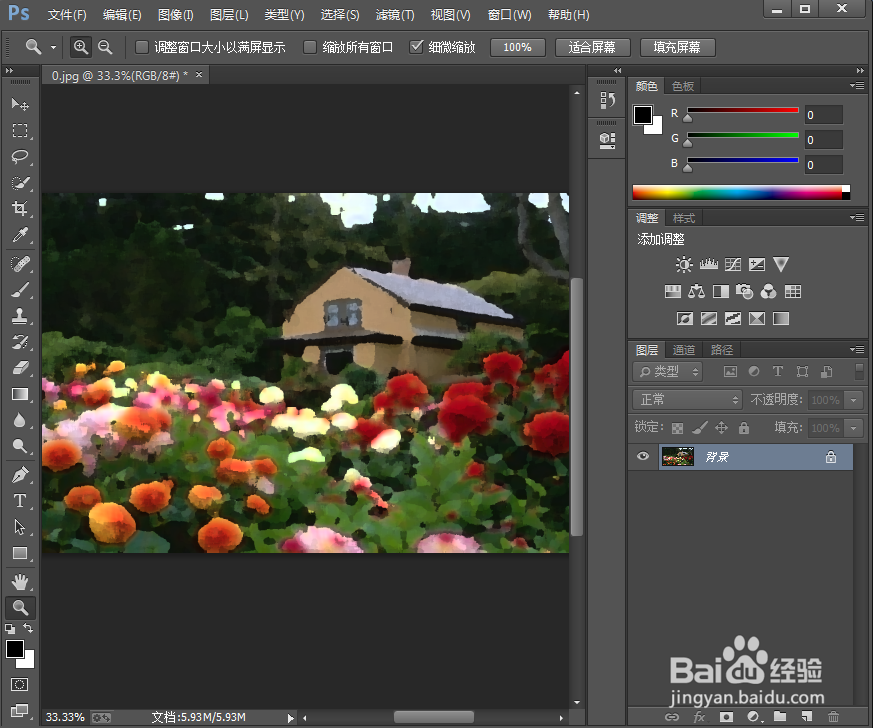This screenshot has height=728, width=873.
Task: Open the Image menu
Action: (175, 15)
